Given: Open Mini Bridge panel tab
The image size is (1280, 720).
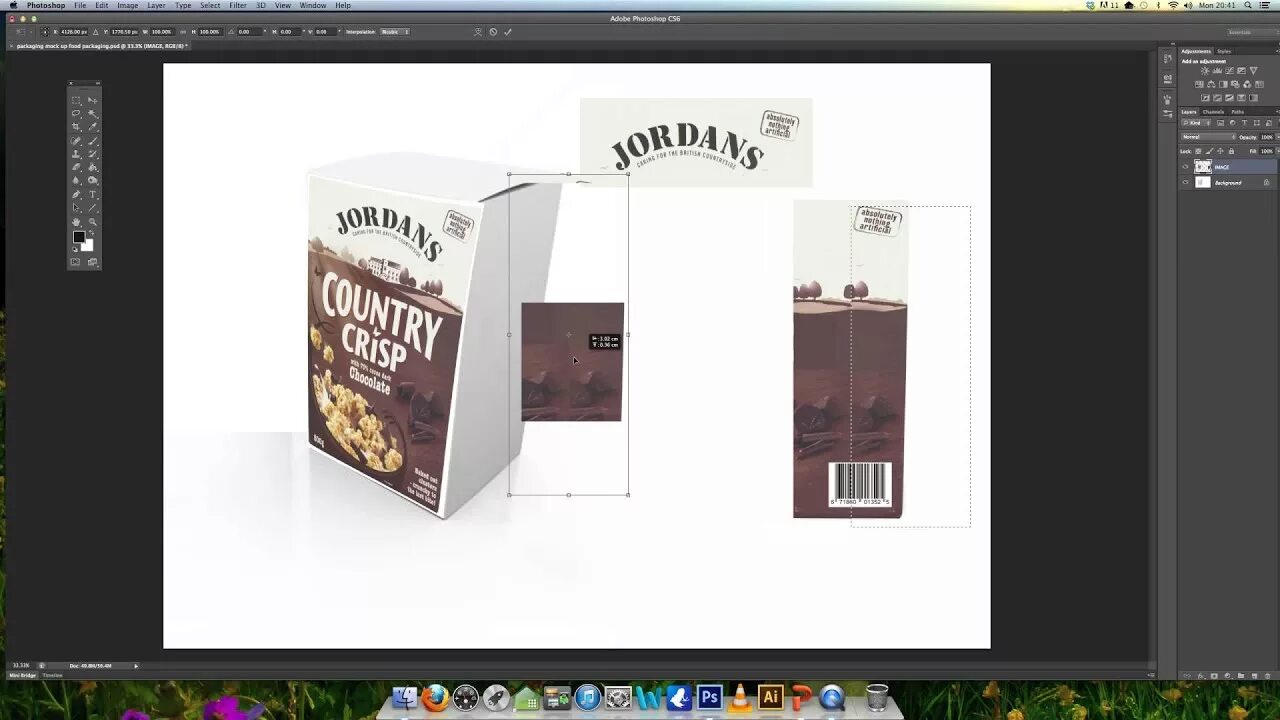Looking at the screenshot, I should 22,675.
